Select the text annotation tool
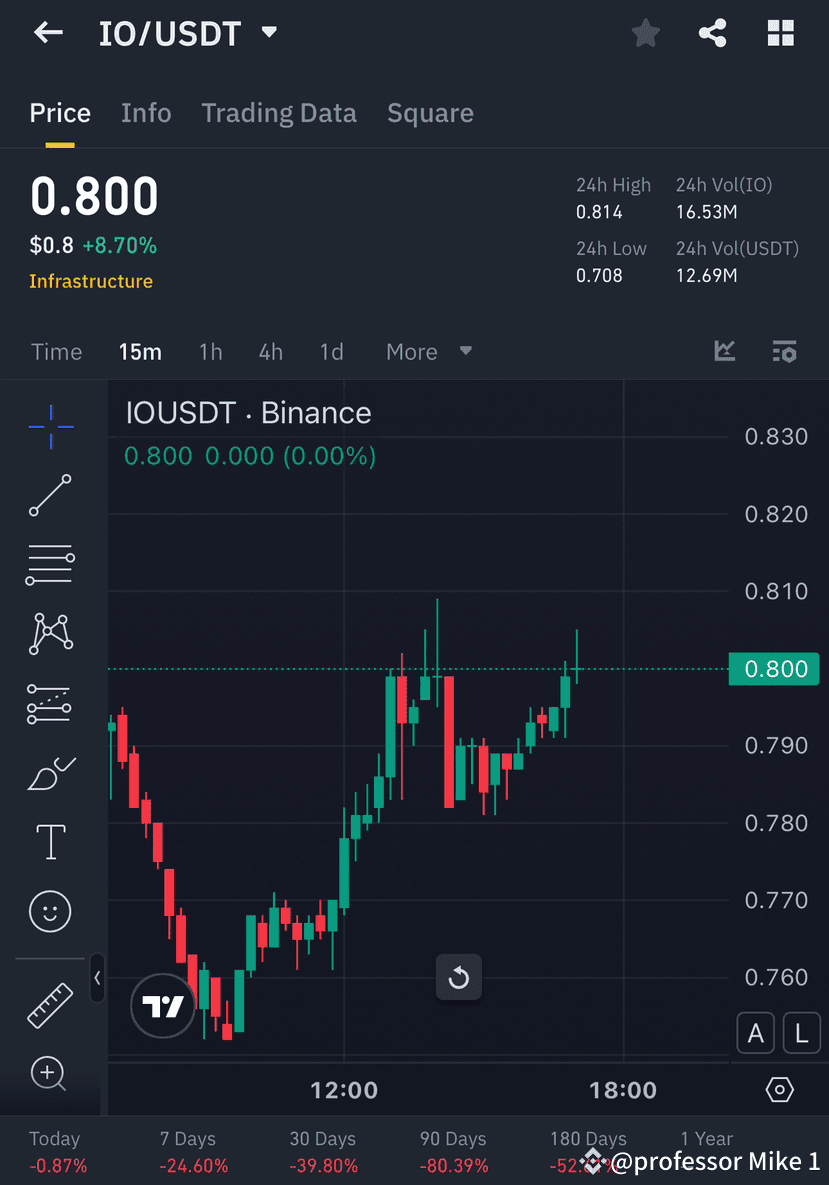Image resolution: width=829 pixels, height=1185 pixels. point(50,841)
